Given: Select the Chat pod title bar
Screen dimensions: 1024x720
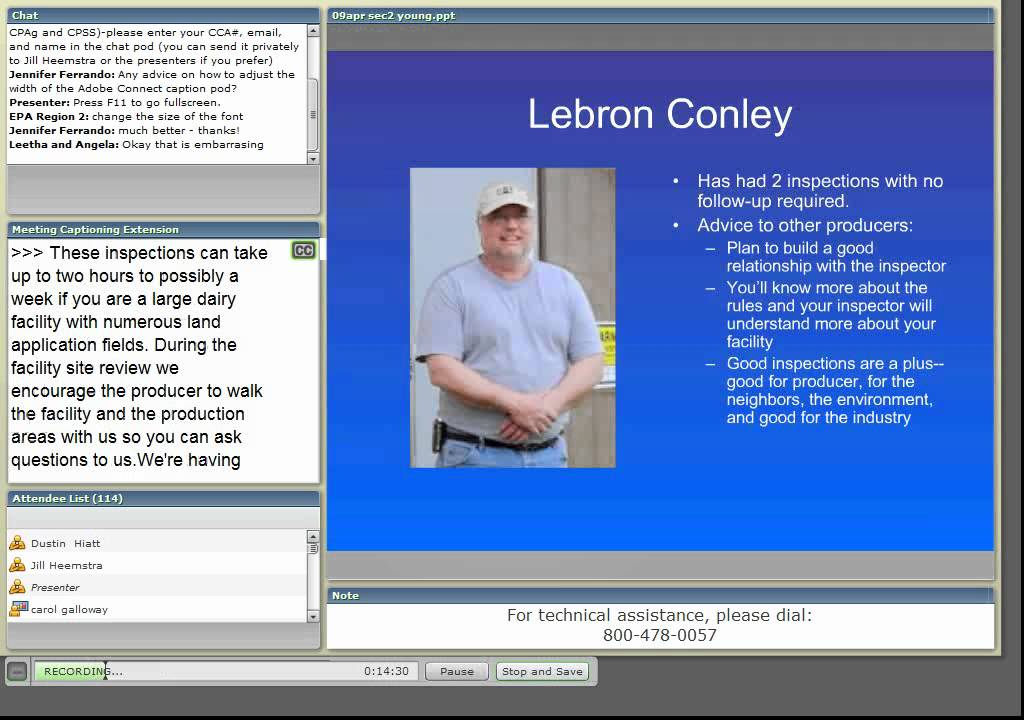Looking at the screenshot, I should [x=163, y=16].
